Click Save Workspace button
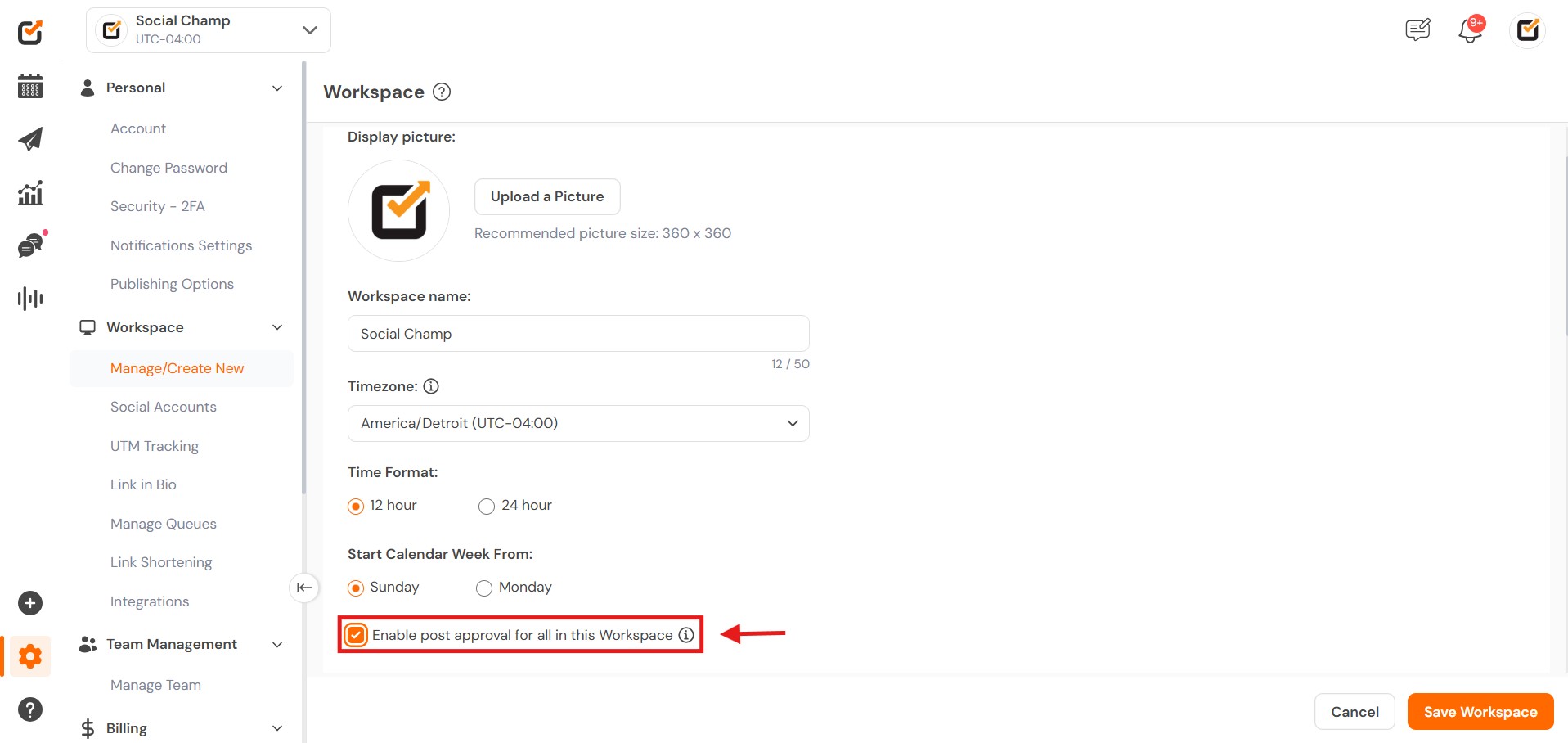Image resolution: width=1568 pixels, height=743 pixels. [1480, 712]
